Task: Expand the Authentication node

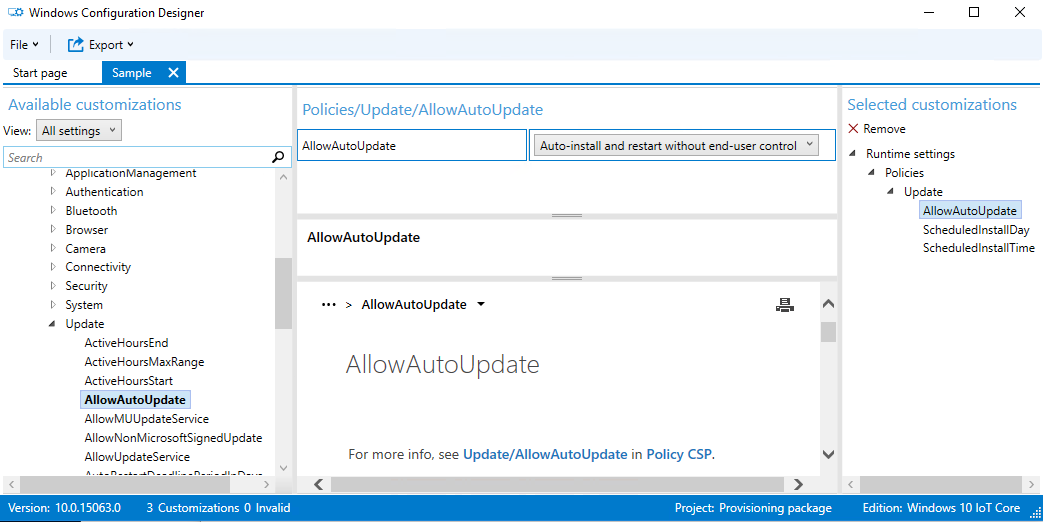Action: pos(53,192)
